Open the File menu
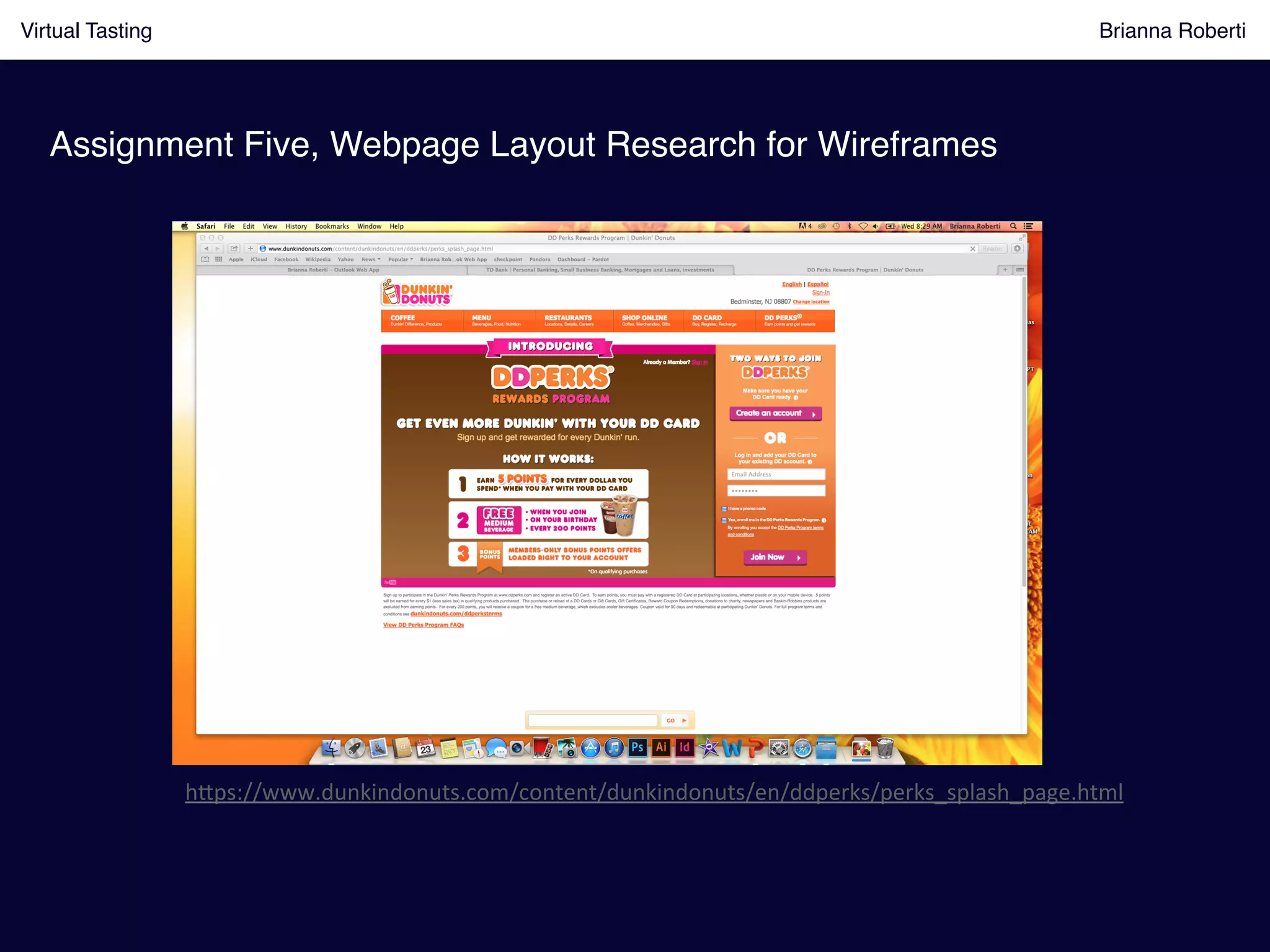1270x952 pixels. (x=229, y=226)
